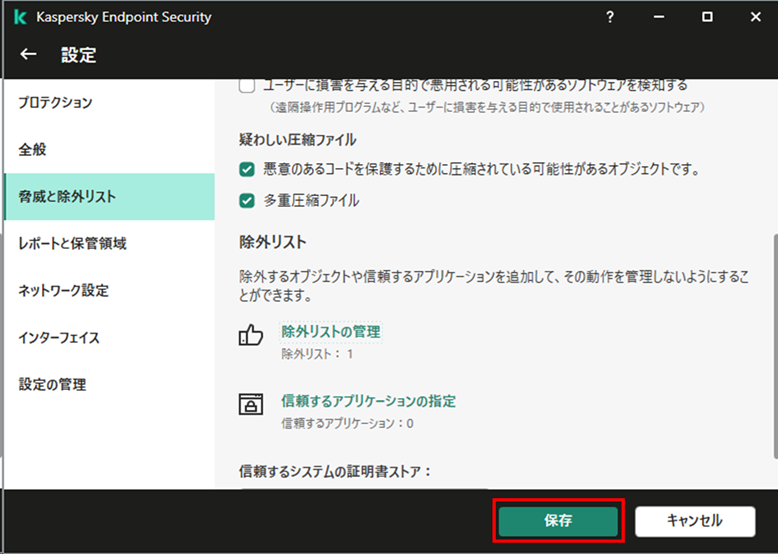
Task: Click the 信頼するシステムの証明書ストア: label
Action: 335,471
